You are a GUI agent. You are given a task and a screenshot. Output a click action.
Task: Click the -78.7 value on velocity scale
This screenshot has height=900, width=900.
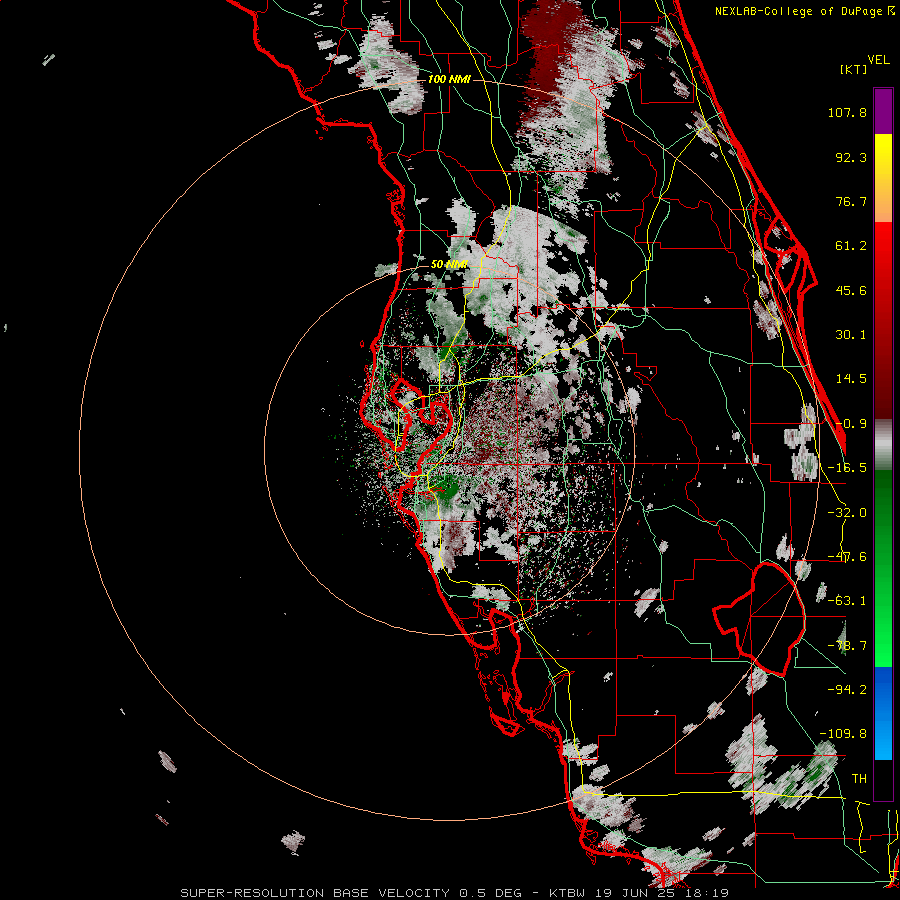[x=847, y=646]
